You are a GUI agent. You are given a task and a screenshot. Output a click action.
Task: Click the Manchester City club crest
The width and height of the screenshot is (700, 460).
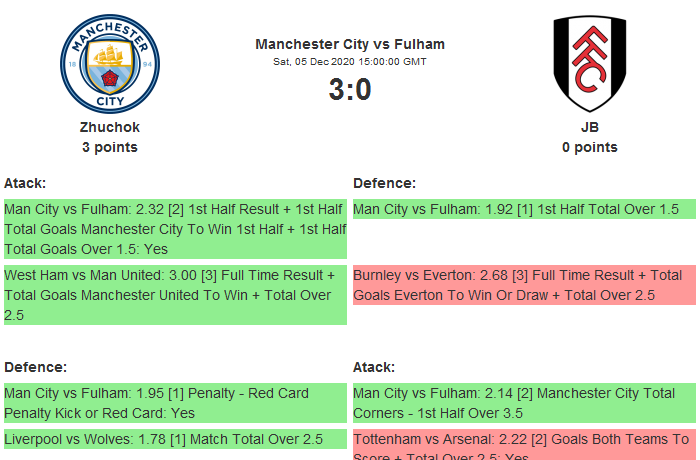(110, 65)
